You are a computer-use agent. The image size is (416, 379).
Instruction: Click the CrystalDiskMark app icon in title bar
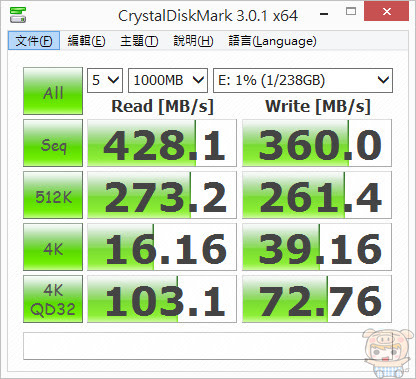click(x=18, y=15)
